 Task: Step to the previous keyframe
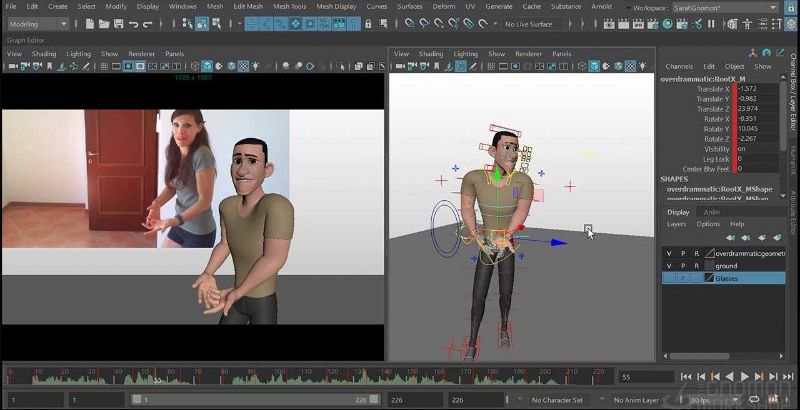pyautogui.click(x=715, y=377)
